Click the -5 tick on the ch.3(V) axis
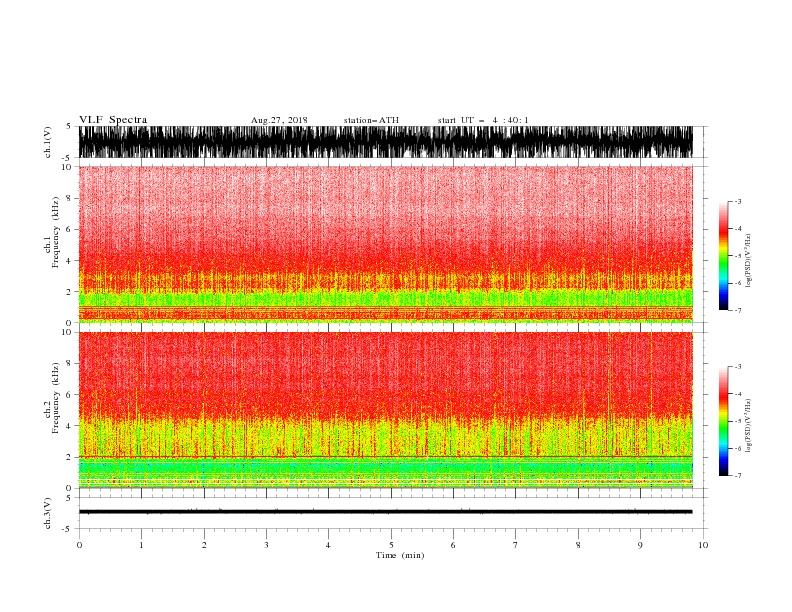This screenshot has height=612, width=792. coord(68,529)
